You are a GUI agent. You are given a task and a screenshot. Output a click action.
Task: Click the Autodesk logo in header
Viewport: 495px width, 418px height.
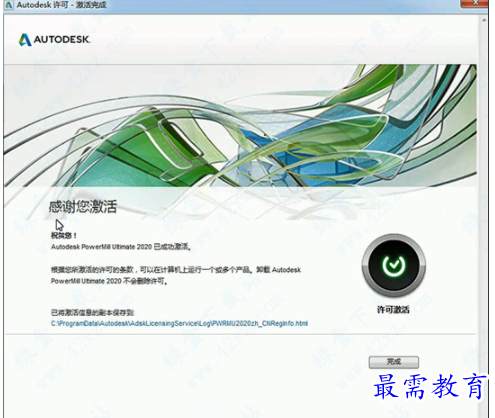pos(54,40)
